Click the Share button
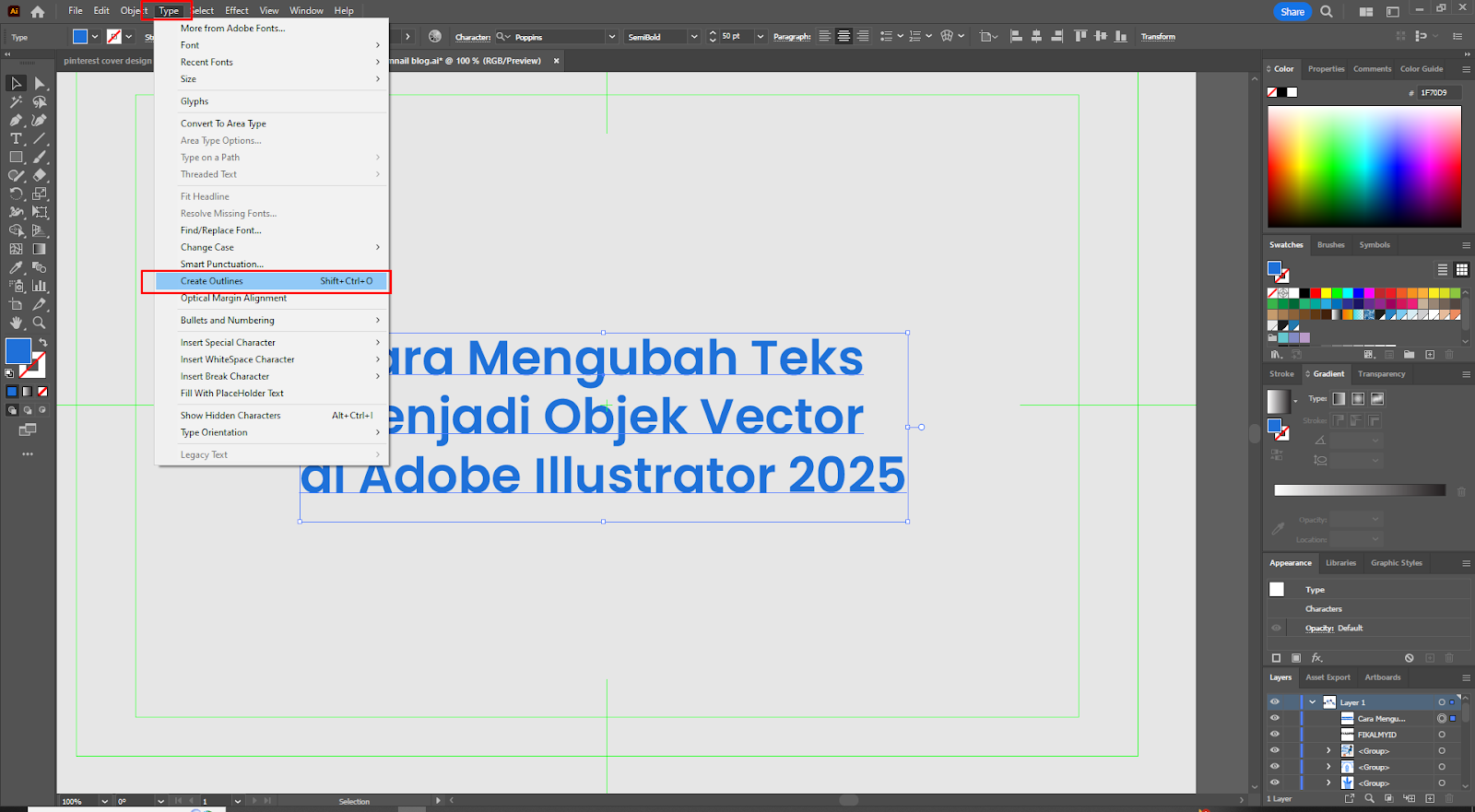 click(1292, 12)
